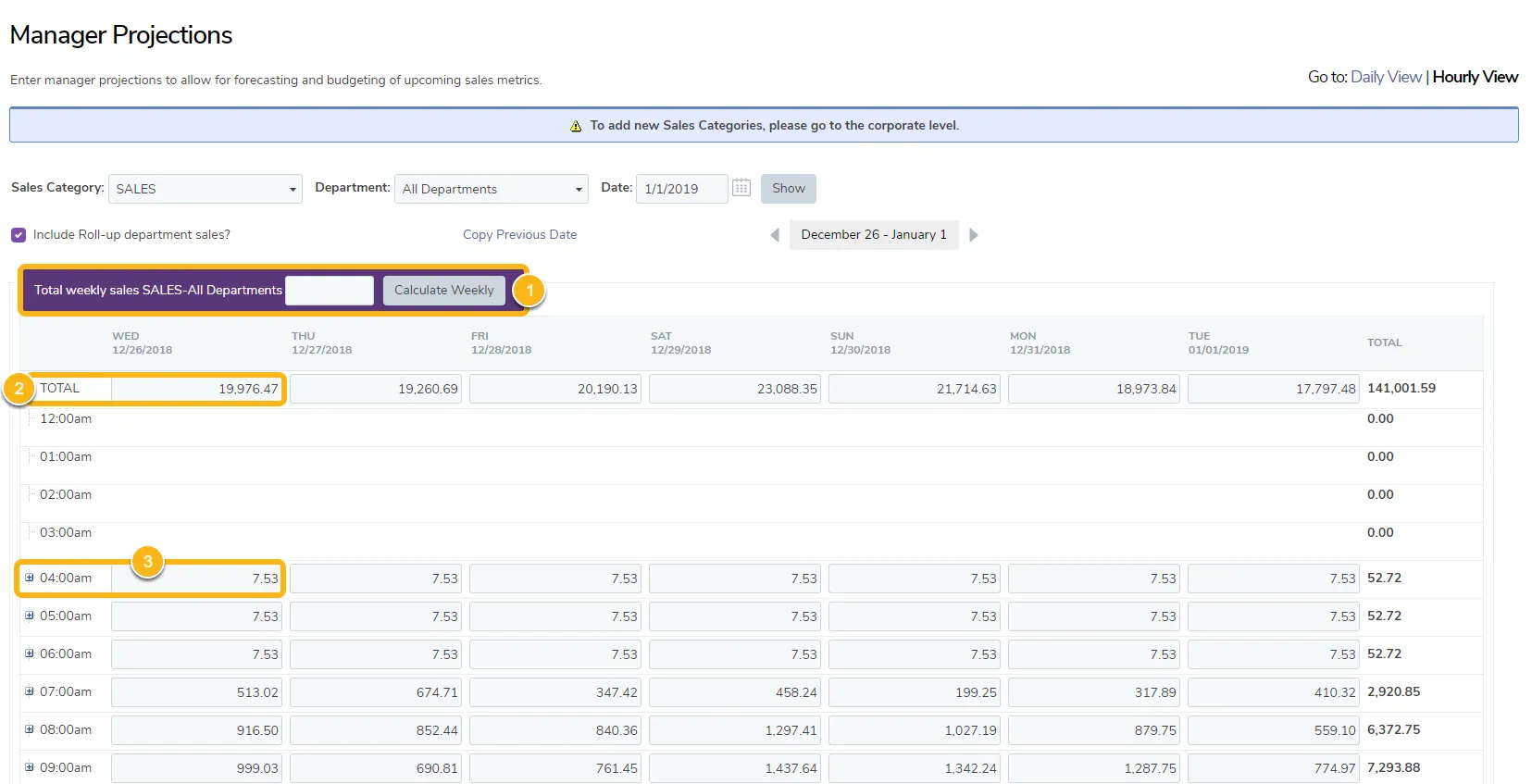Expand the 04:00am row plus icon

coord(30,578)
